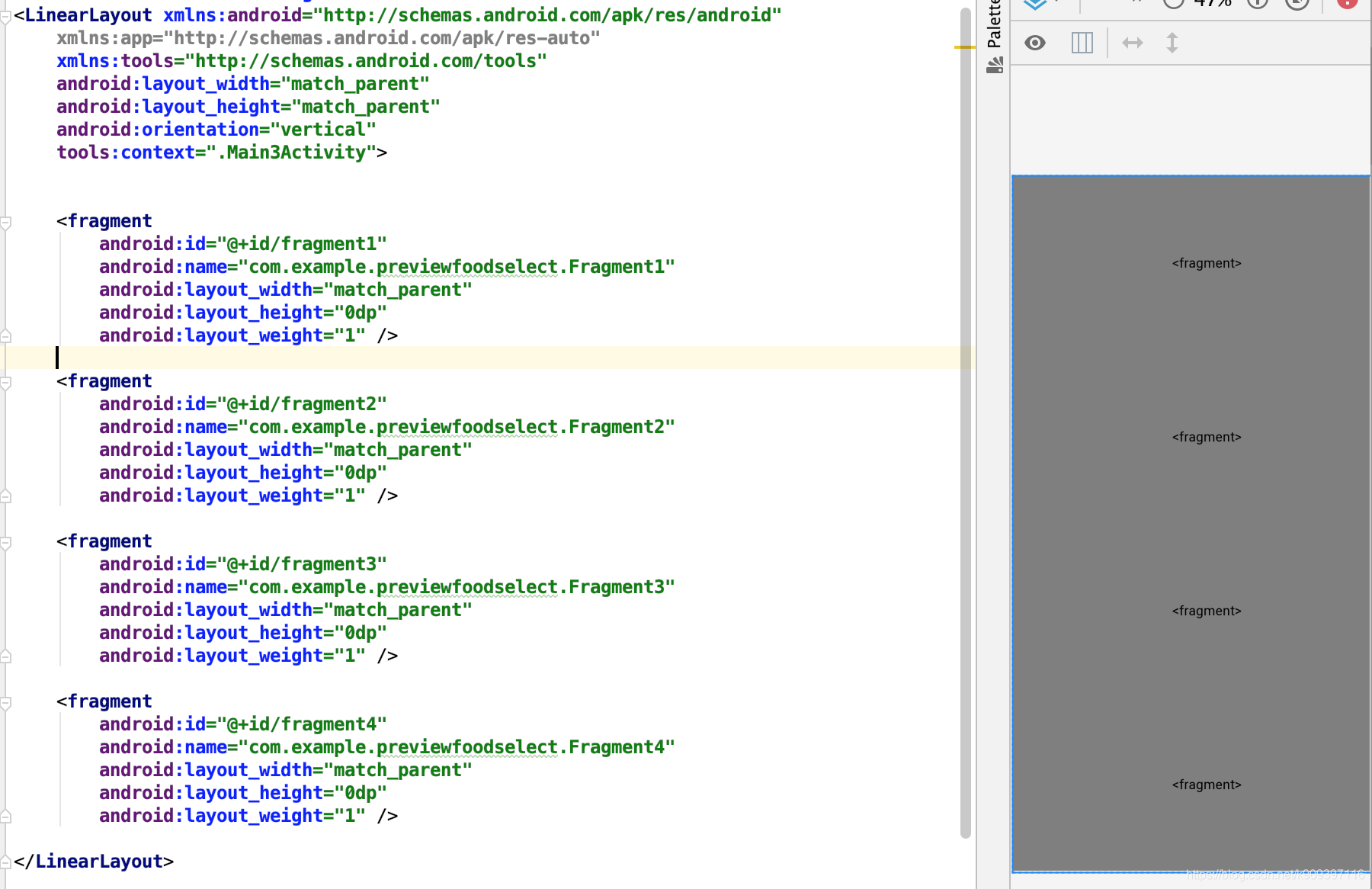
Task: Click the xmlns:app namespace line
Action: tap(329, 38)
